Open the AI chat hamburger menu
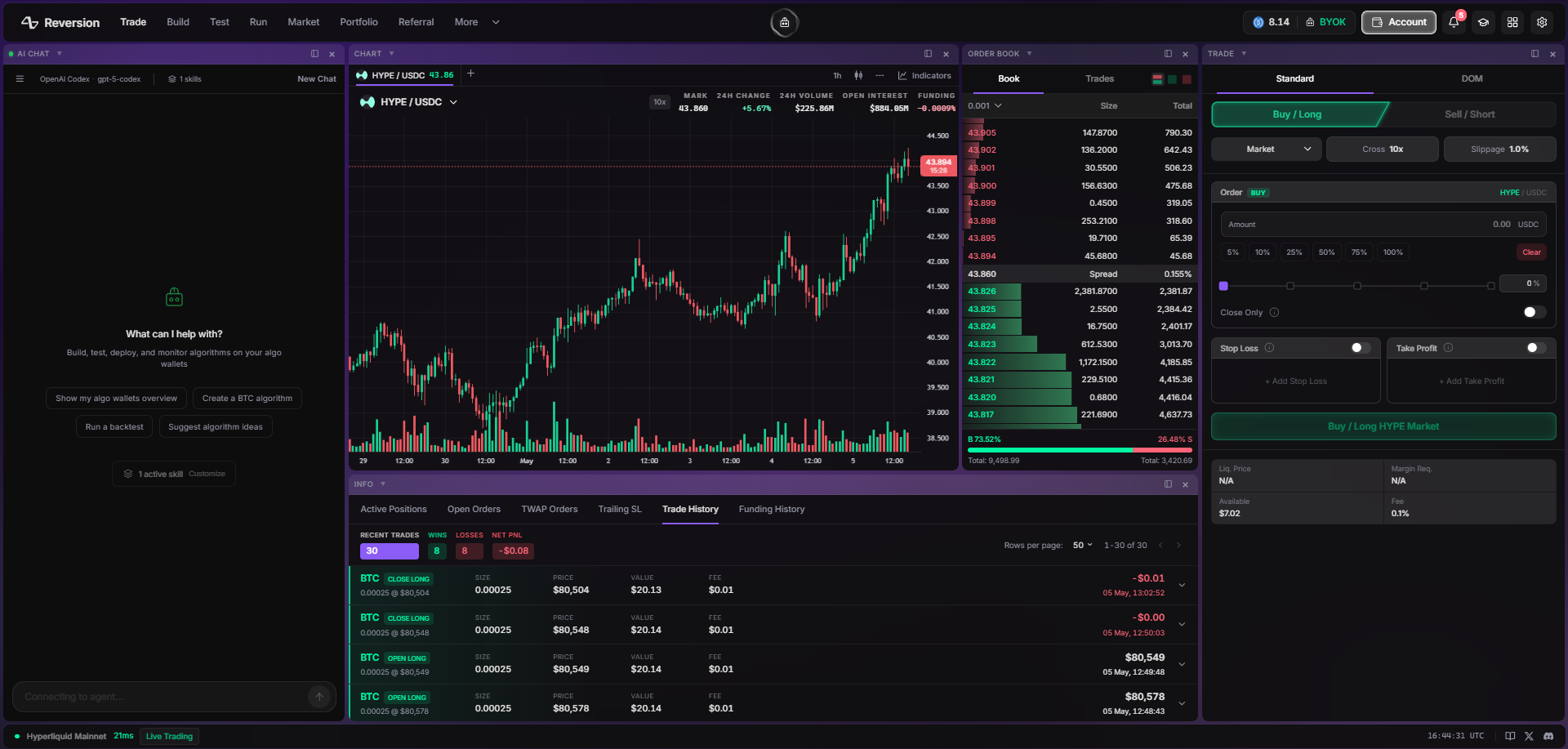The height and width of the screenshot is (749, 1568). pyautogui.click(x=20, y=79)
